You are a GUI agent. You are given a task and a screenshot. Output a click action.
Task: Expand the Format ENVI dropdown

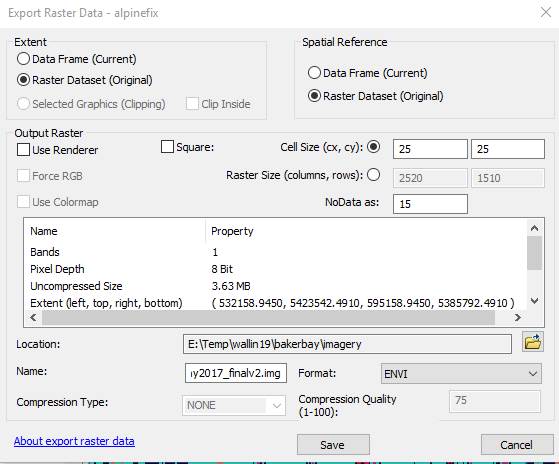(461, 373)
